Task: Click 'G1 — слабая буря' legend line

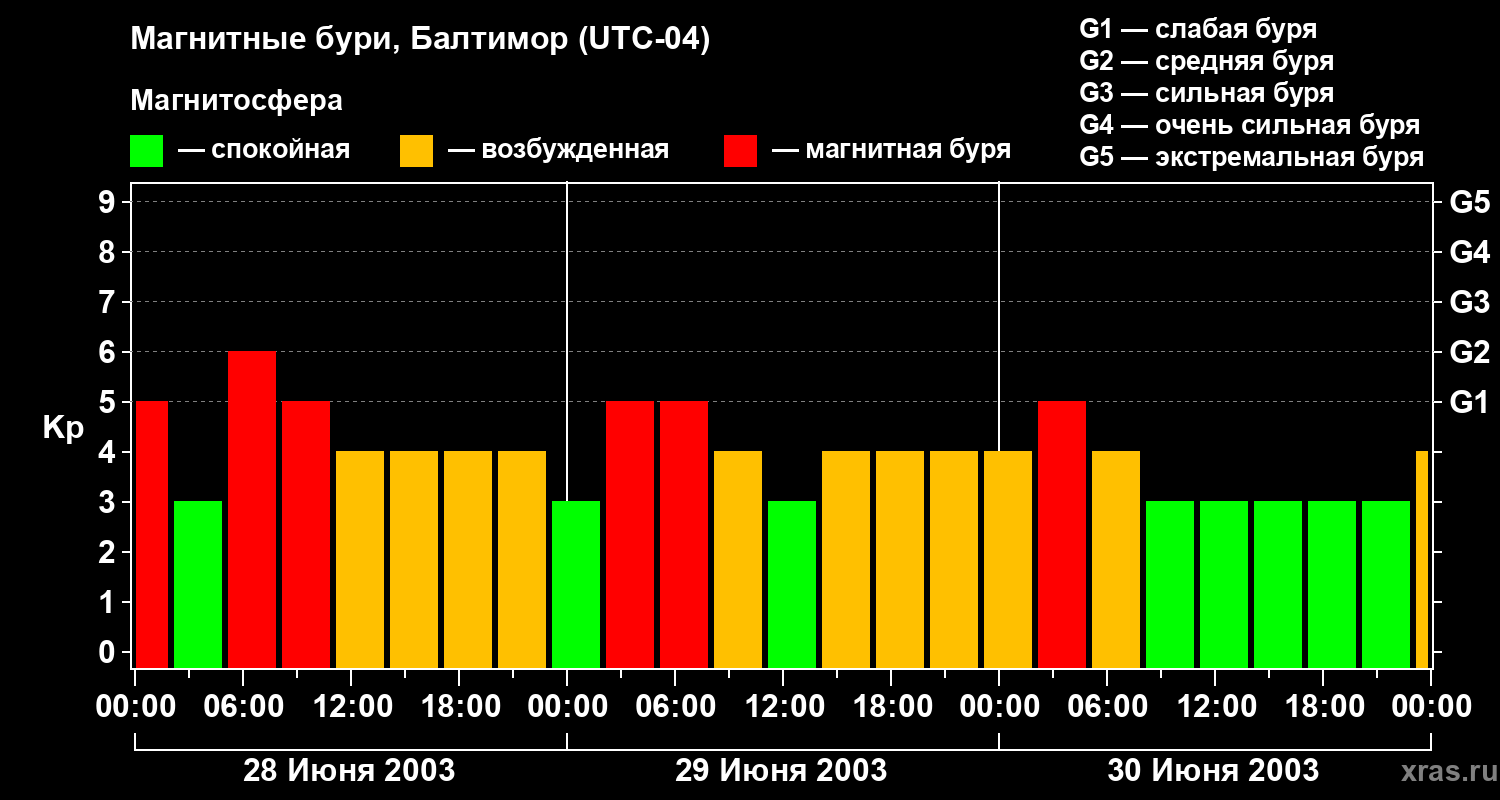Action: click(x=1198, y=29)
